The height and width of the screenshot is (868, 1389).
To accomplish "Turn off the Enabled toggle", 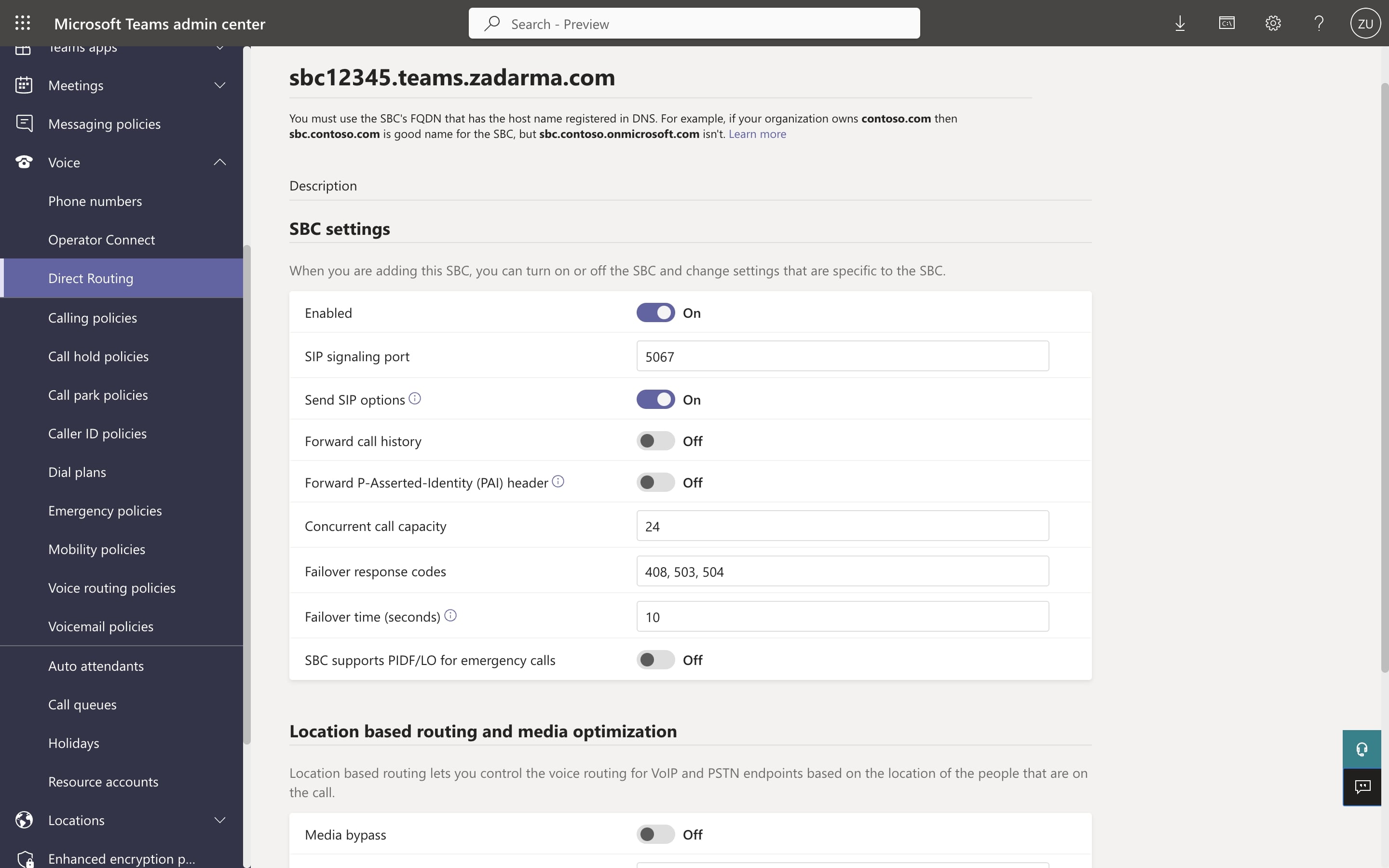I will pyautogui.click(x=655, y=313).
